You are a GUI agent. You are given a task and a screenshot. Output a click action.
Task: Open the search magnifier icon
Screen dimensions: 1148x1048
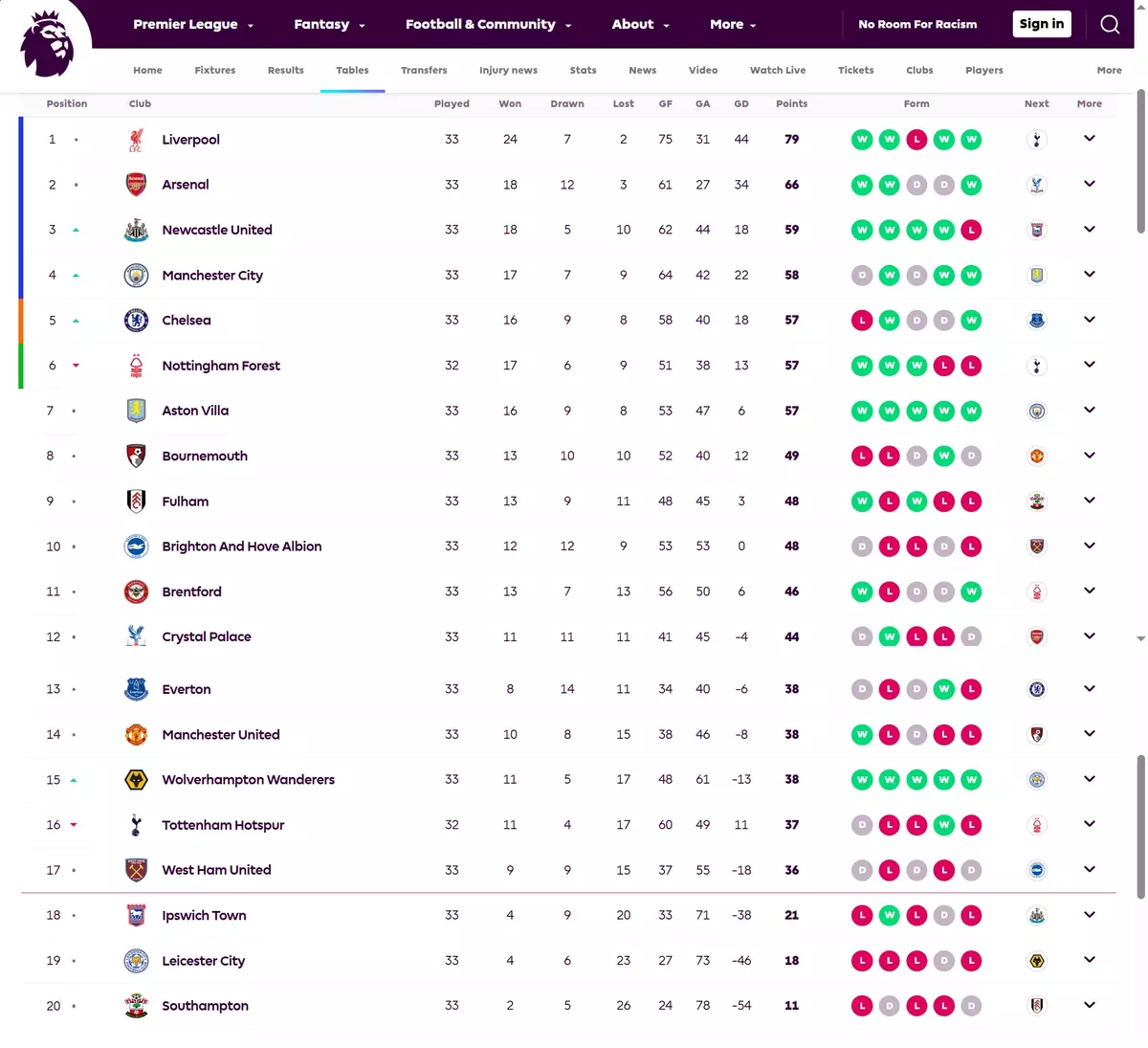pos(1110,24)
